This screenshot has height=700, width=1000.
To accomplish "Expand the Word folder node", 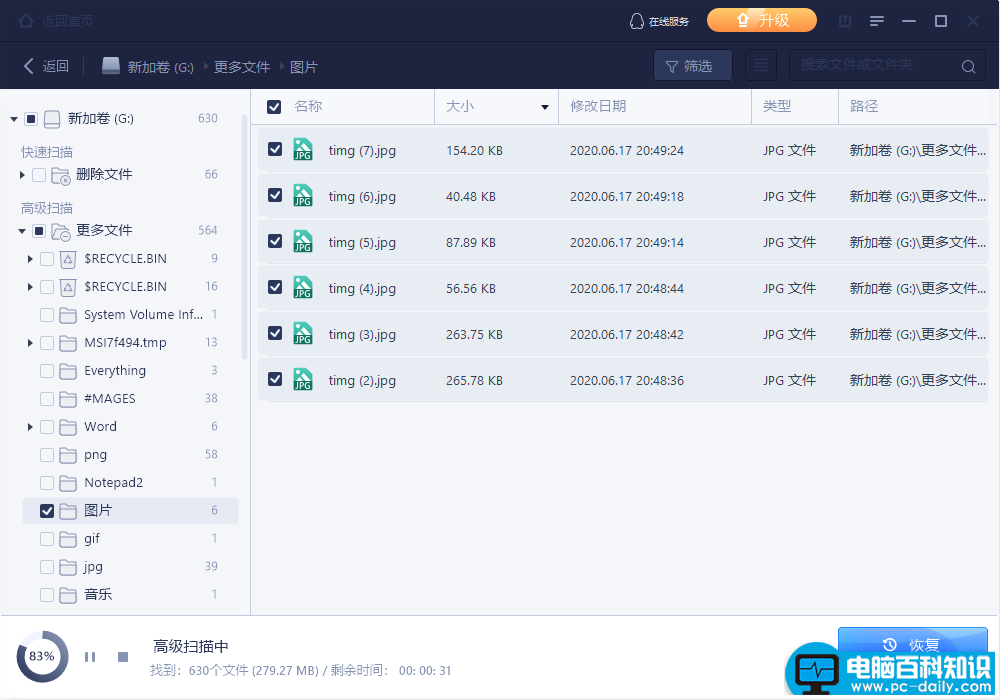I will (x=30, y=427).
